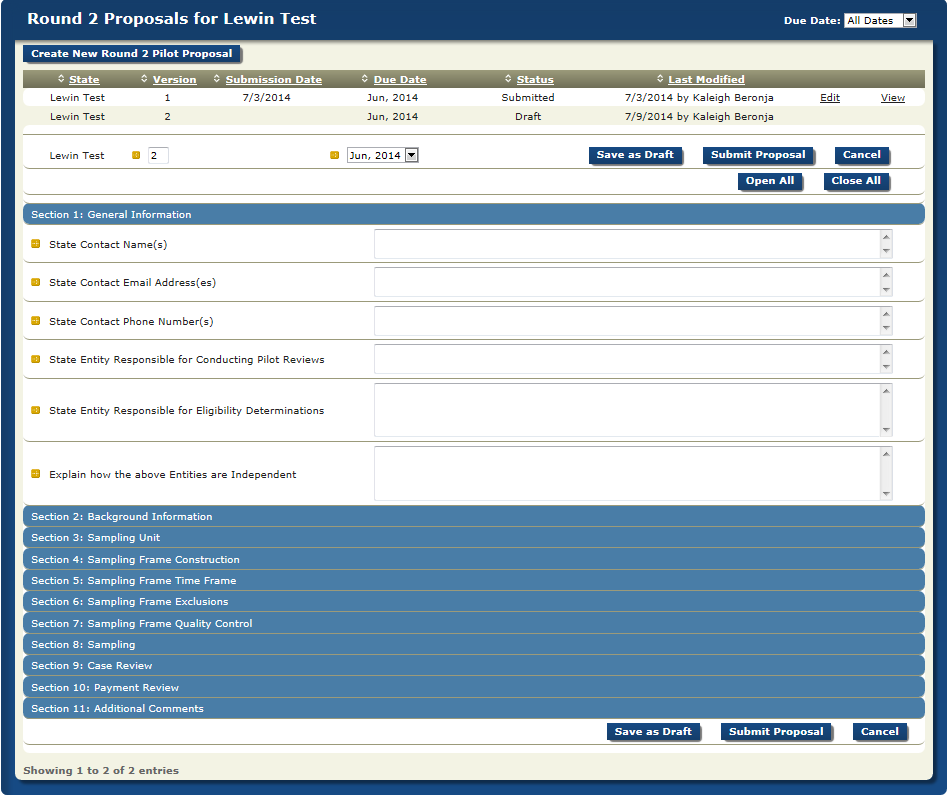Expand Section 5: Sampling Frame Time Frame
947x795 pixels.
[x=474, y=581]
